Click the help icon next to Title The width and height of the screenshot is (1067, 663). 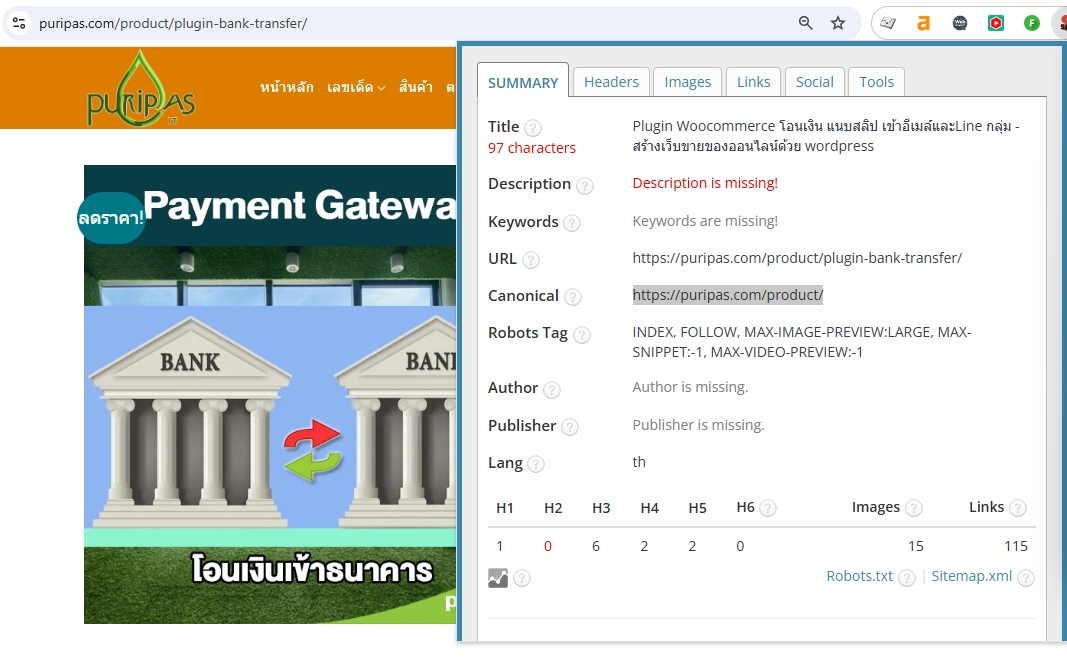pyautogui.click(x=533, y=128)
